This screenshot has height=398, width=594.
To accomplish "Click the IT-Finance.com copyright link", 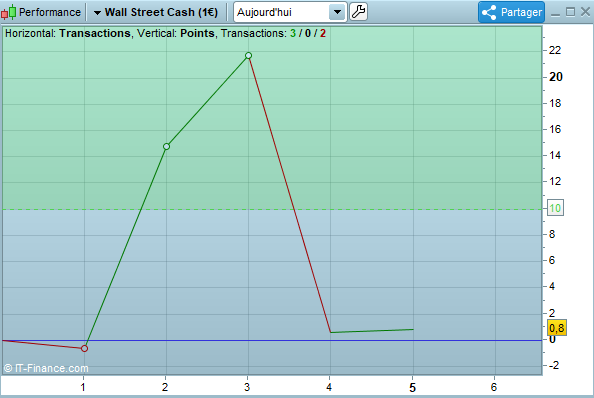I will [46, 368].
